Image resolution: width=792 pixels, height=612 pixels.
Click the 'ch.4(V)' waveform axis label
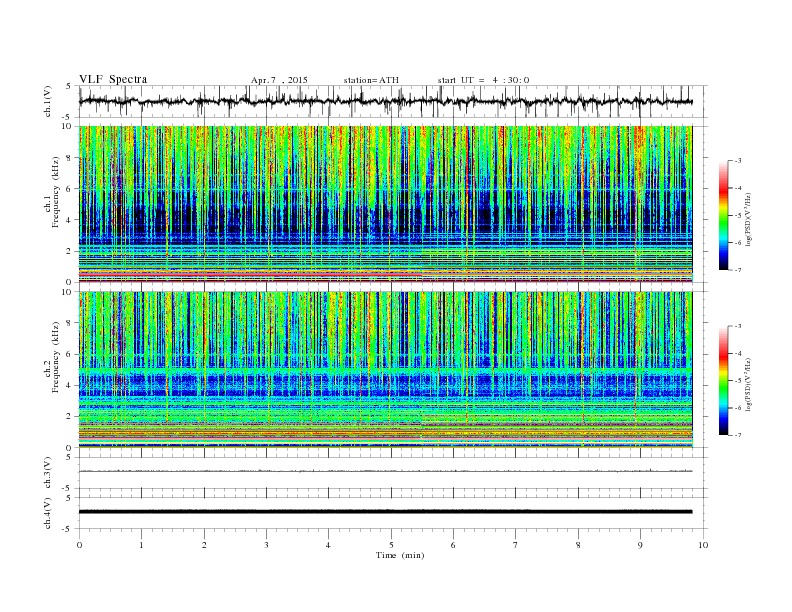(x=47, y=513)
